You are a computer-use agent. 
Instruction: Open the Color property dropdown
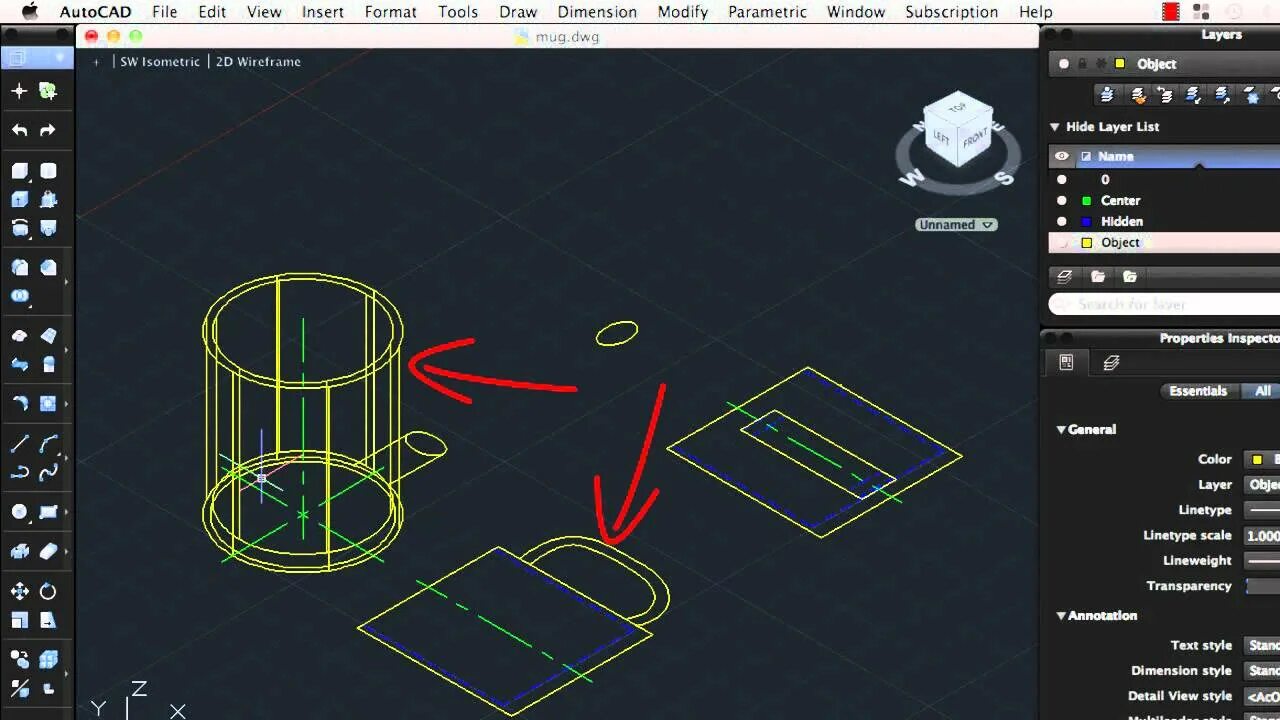point(1263,459)
